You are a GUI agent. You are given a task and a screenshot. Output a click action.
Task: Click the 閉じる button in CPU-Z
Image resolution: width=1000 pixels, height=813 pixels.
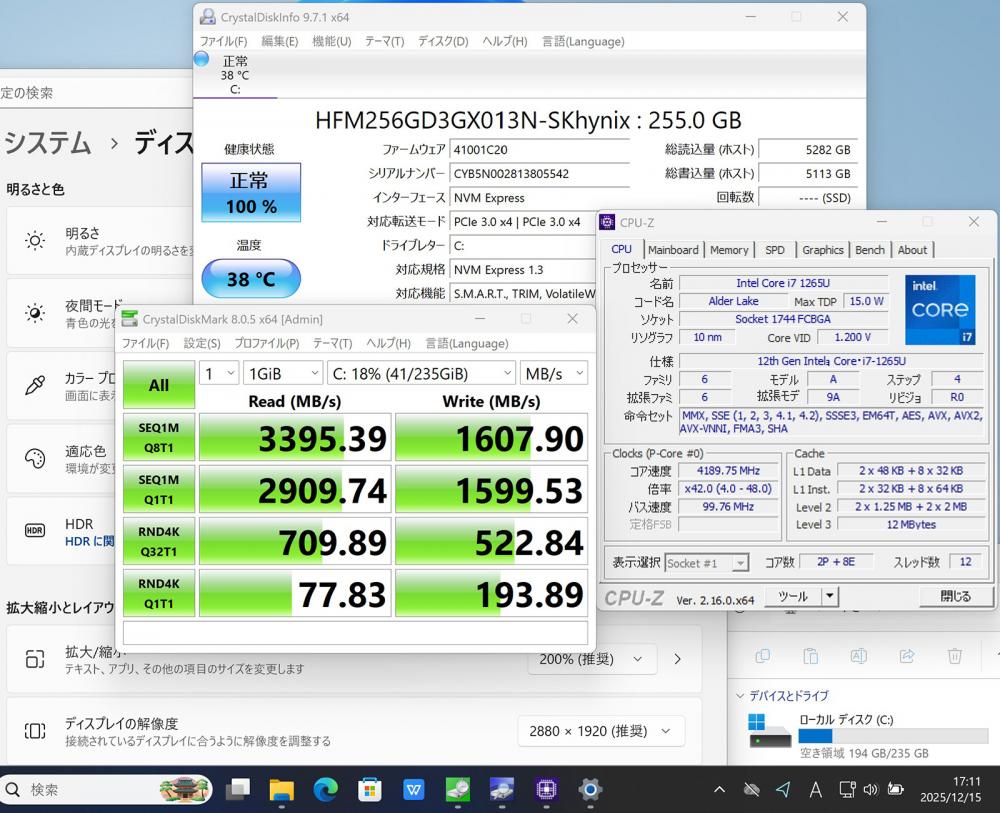[x=955, y=596]
